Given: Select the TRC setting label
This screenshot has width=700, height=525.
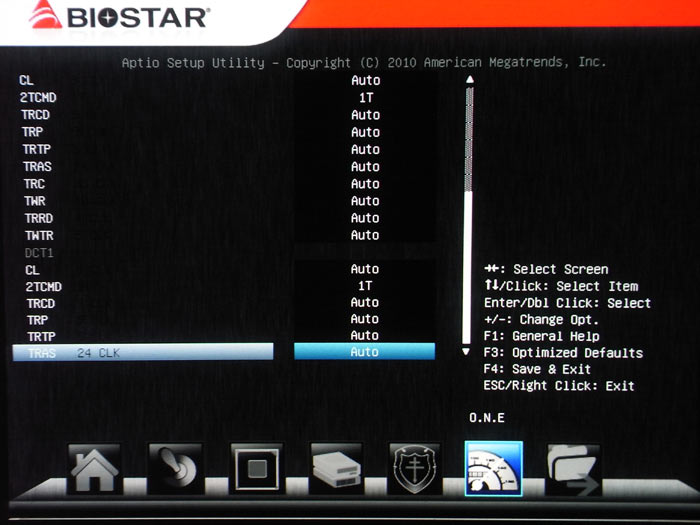Looking at the screenshot, I should [x=34, y=183].
